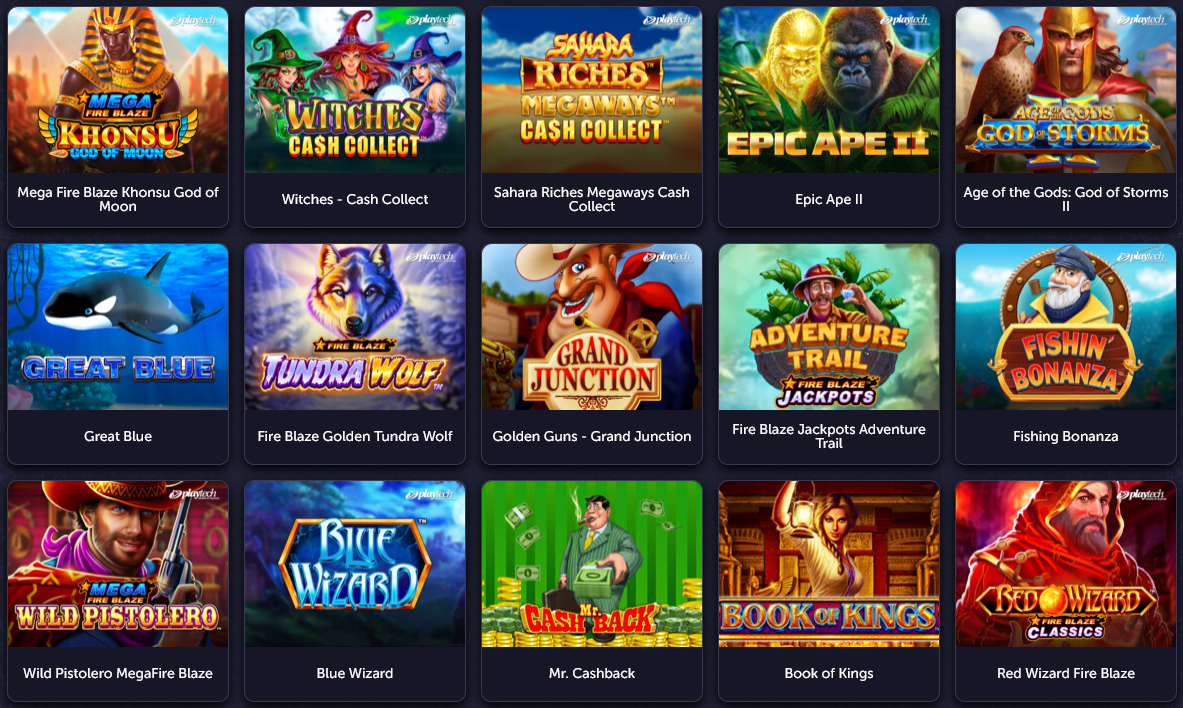
Task: Select the Witches Cash Collect game artwork
Action: [355, 90]
